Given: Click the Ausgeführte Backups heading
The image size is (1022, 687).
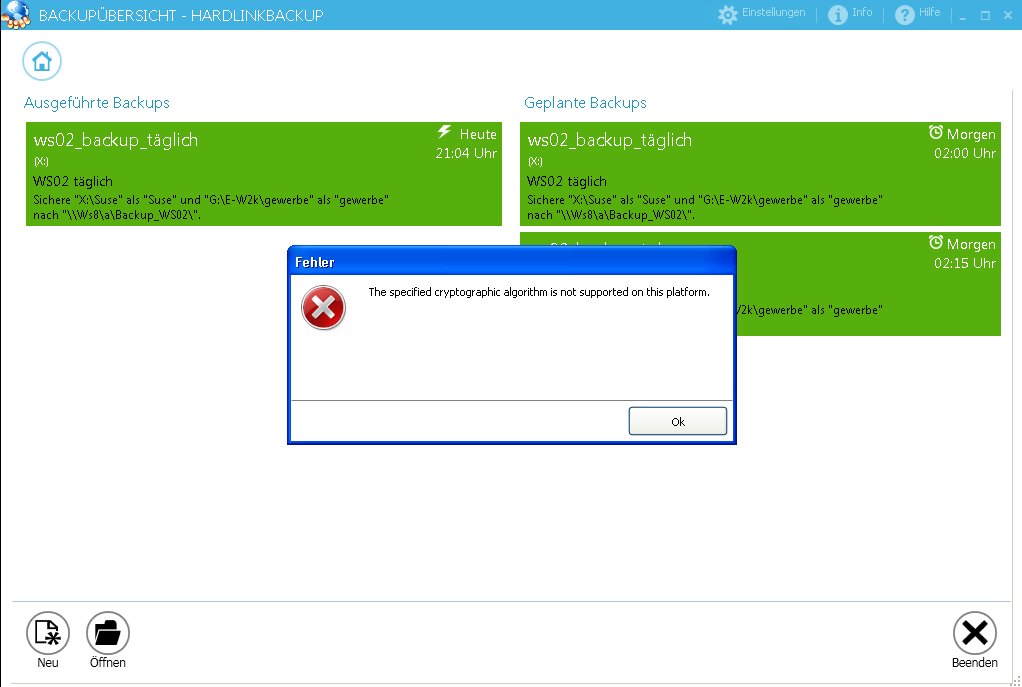Looking at the screenshot, I should click(97, 103).
